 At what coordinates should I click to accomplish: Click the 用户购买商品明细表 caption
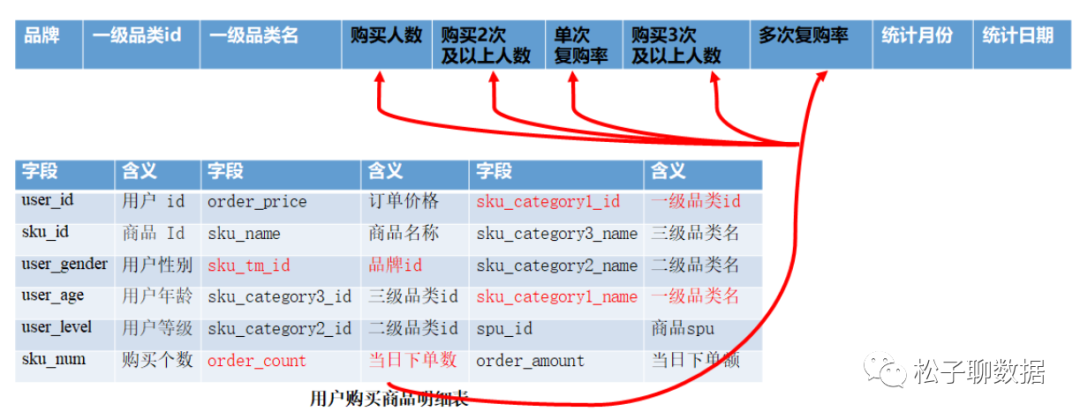(388, 399)
